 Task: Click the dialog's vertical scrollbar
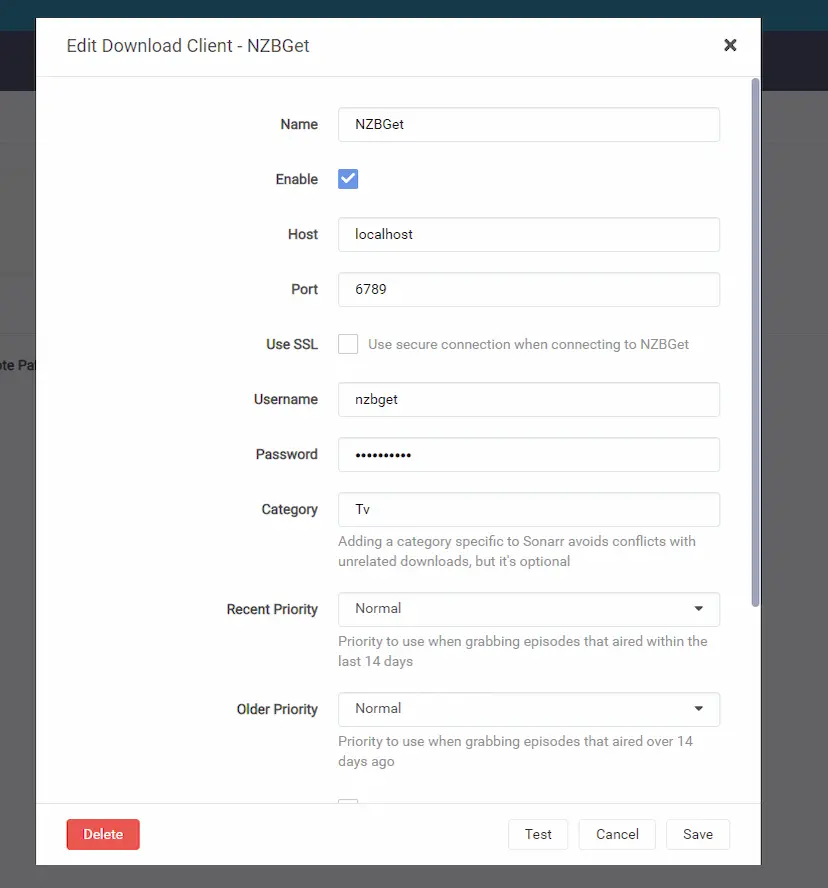pyautogui.click(x=755, y=340)
